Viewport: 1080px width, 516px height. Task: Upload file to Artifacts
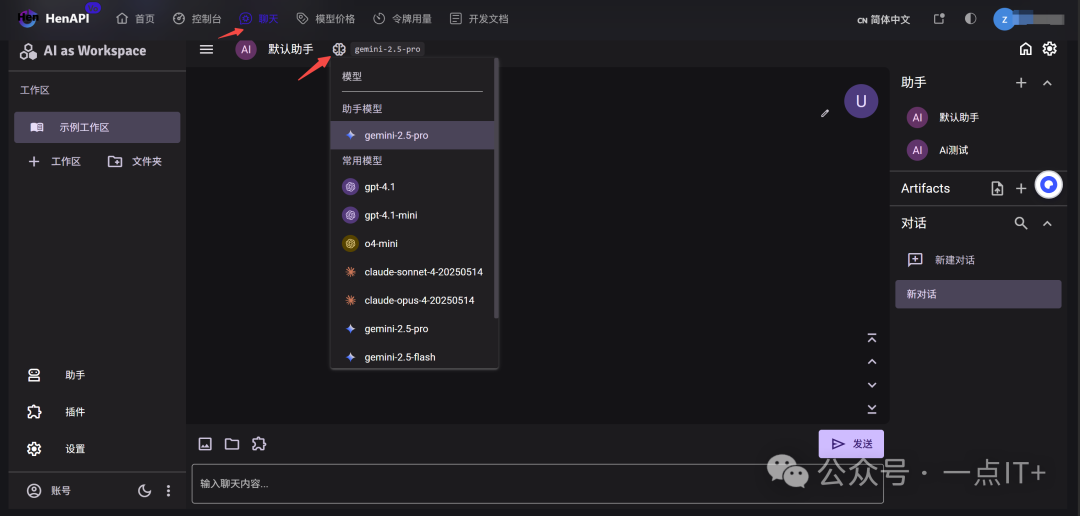[x=997, y=188]
